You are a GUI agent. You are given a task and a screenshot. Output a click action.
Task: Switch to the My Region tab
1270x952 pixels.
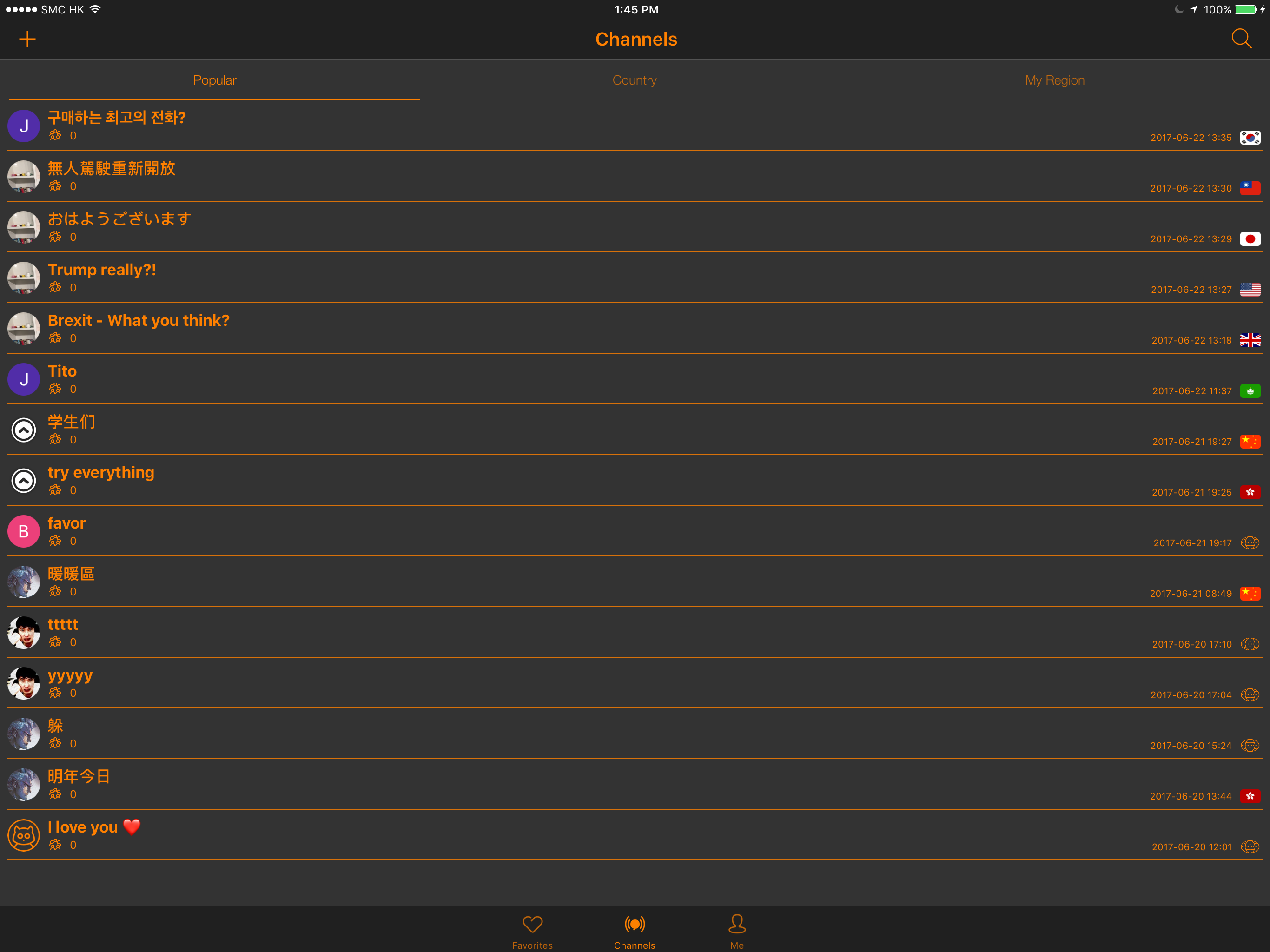(x=1055, y=80)
